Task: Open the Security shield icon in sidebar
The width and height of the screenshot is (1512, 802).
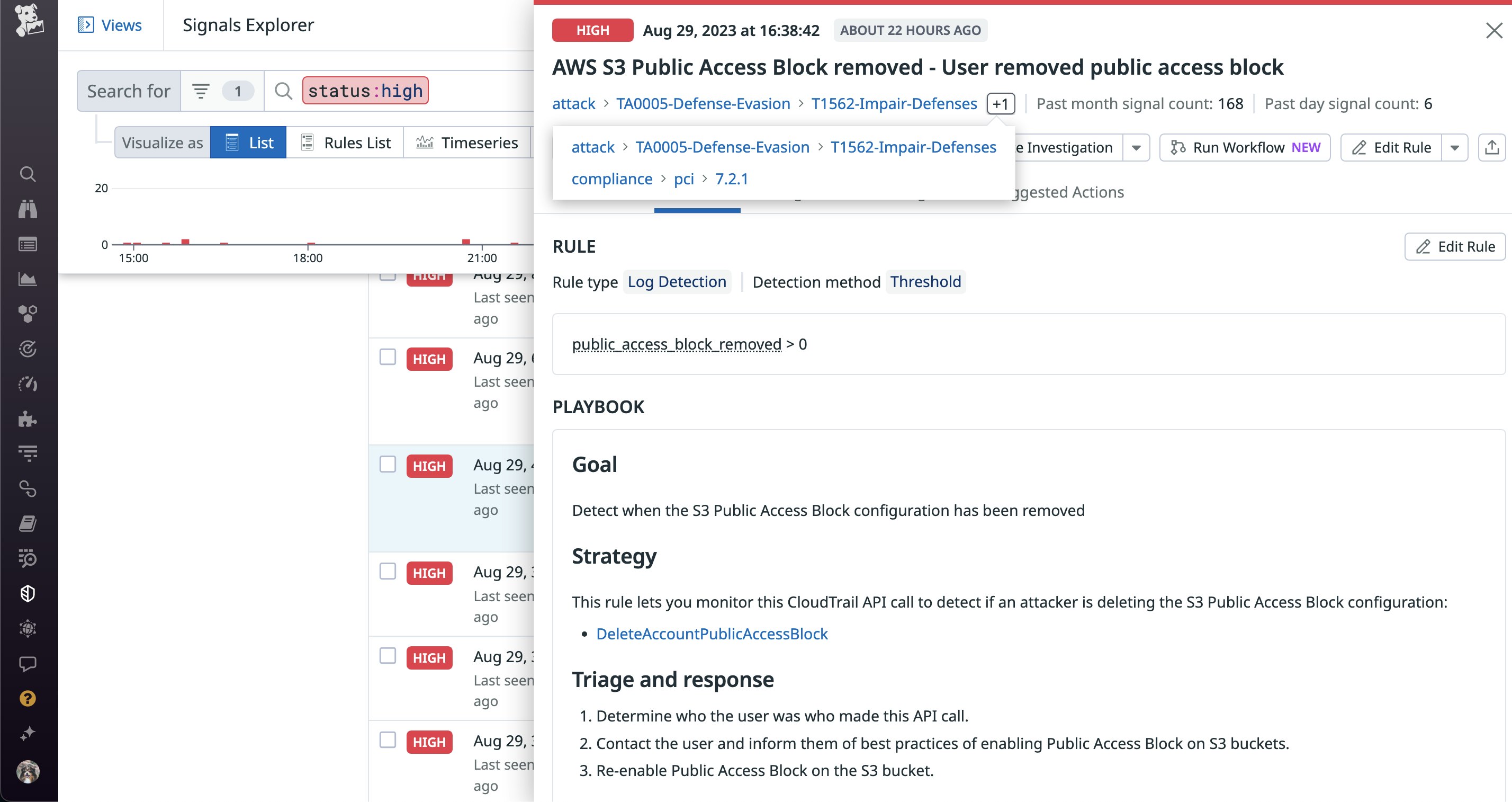Action: (x=28, y=594)
